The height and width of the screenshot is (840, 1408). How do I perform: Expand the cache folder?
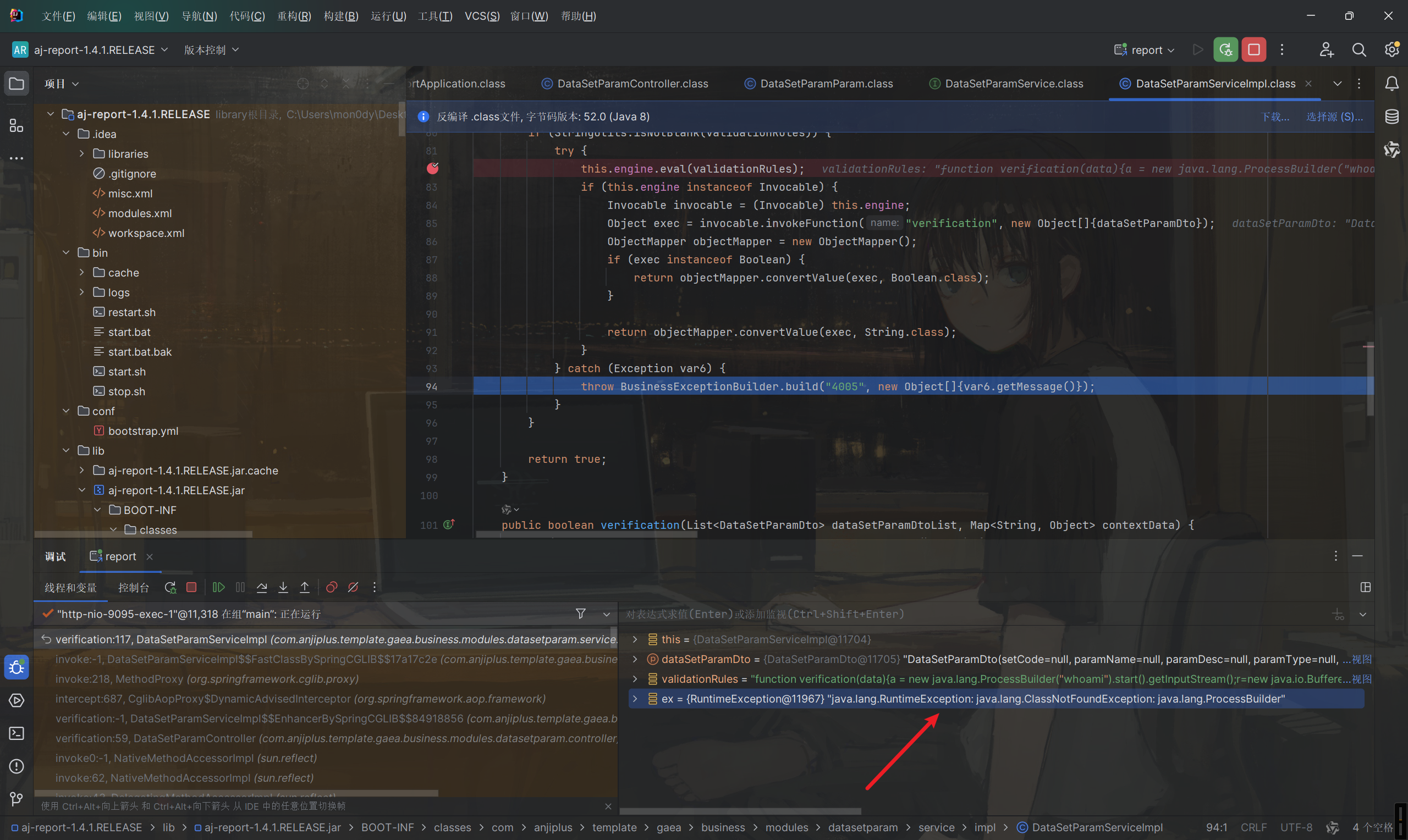point(81,272)
